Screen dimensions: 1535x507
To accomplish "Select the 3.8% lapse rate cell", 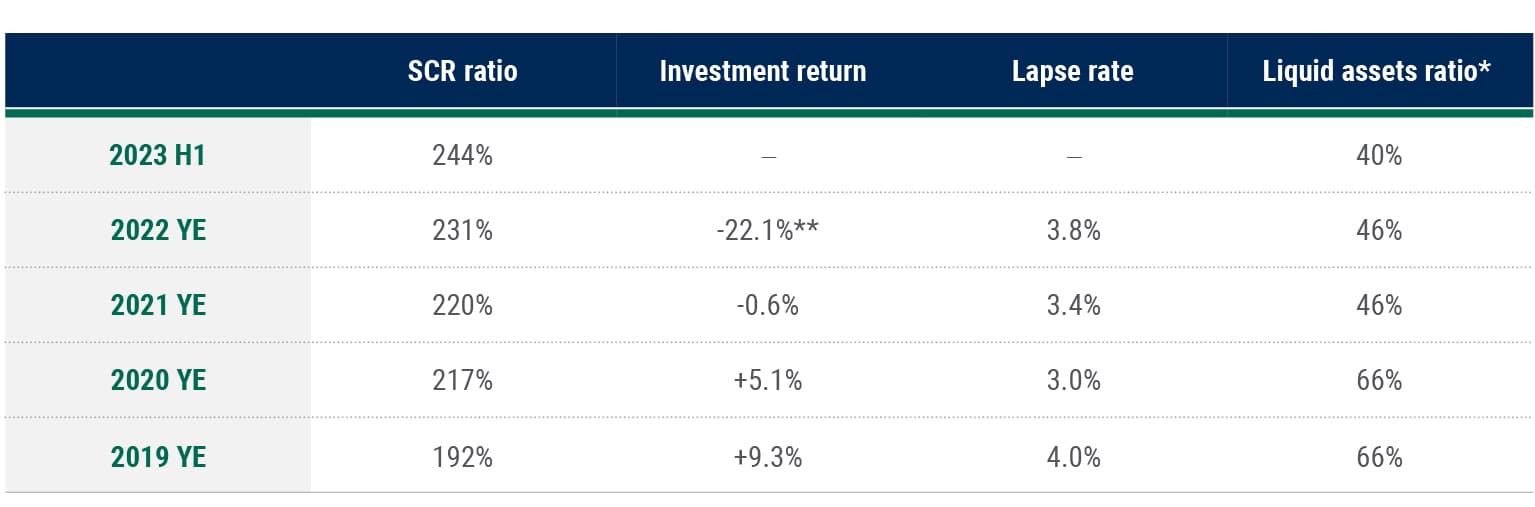I will coord(1073,230).
